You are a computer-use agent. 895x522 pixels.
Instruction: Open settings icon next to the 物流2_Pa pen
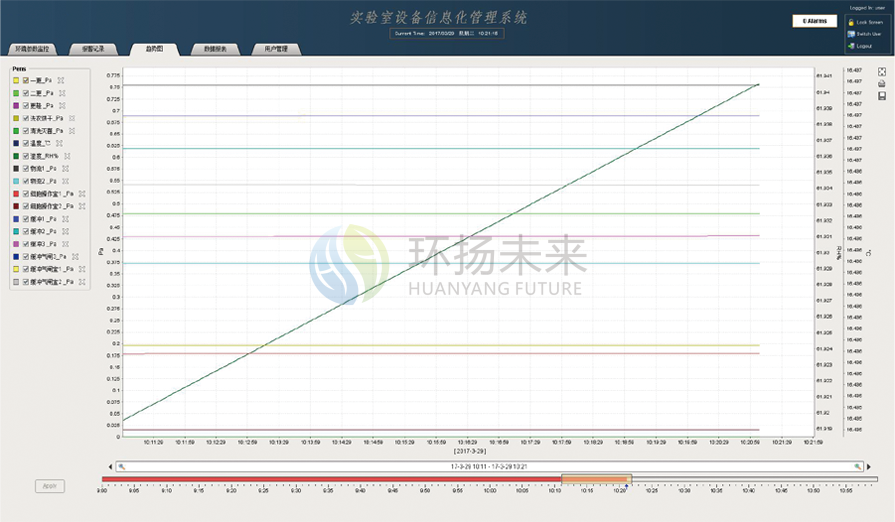pos(66,181)
